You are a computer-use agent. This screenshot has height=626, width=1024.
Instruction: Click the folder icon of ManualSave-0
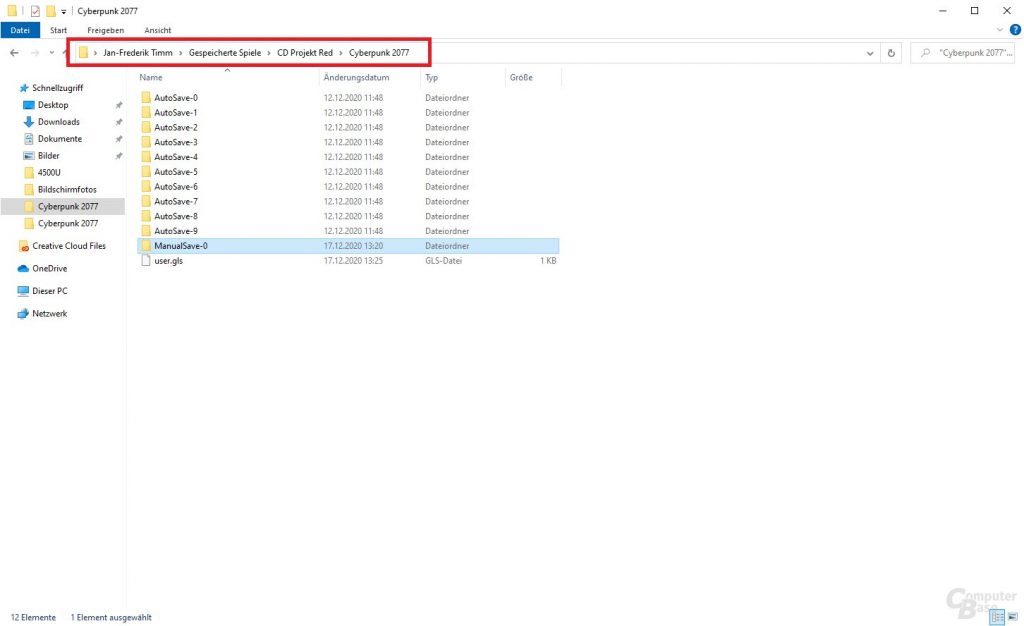click(x=146, y=245)
